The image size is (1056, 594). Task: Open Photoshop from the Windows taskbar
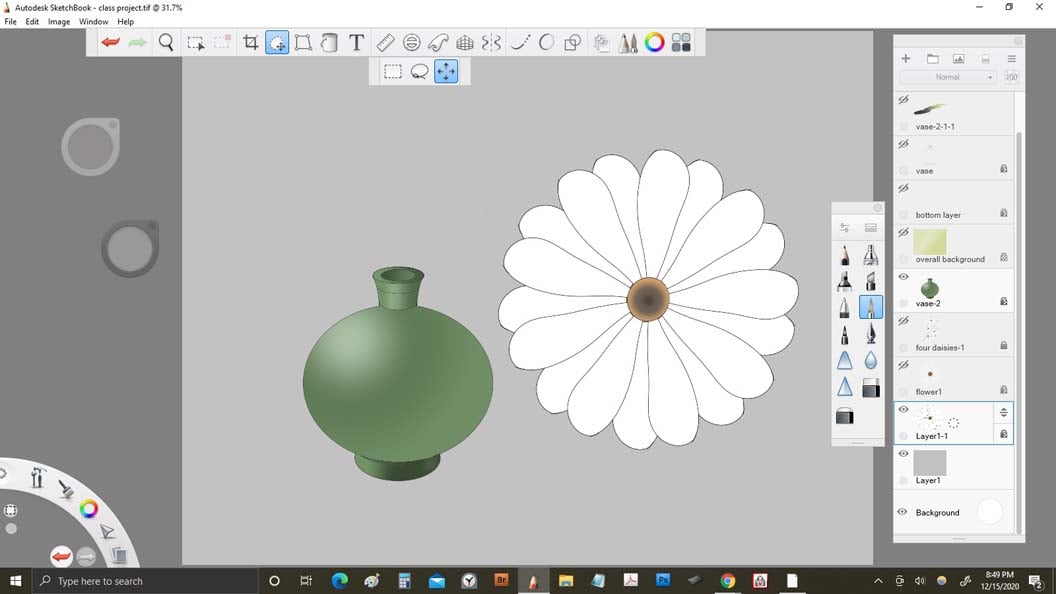pos(663,580)
